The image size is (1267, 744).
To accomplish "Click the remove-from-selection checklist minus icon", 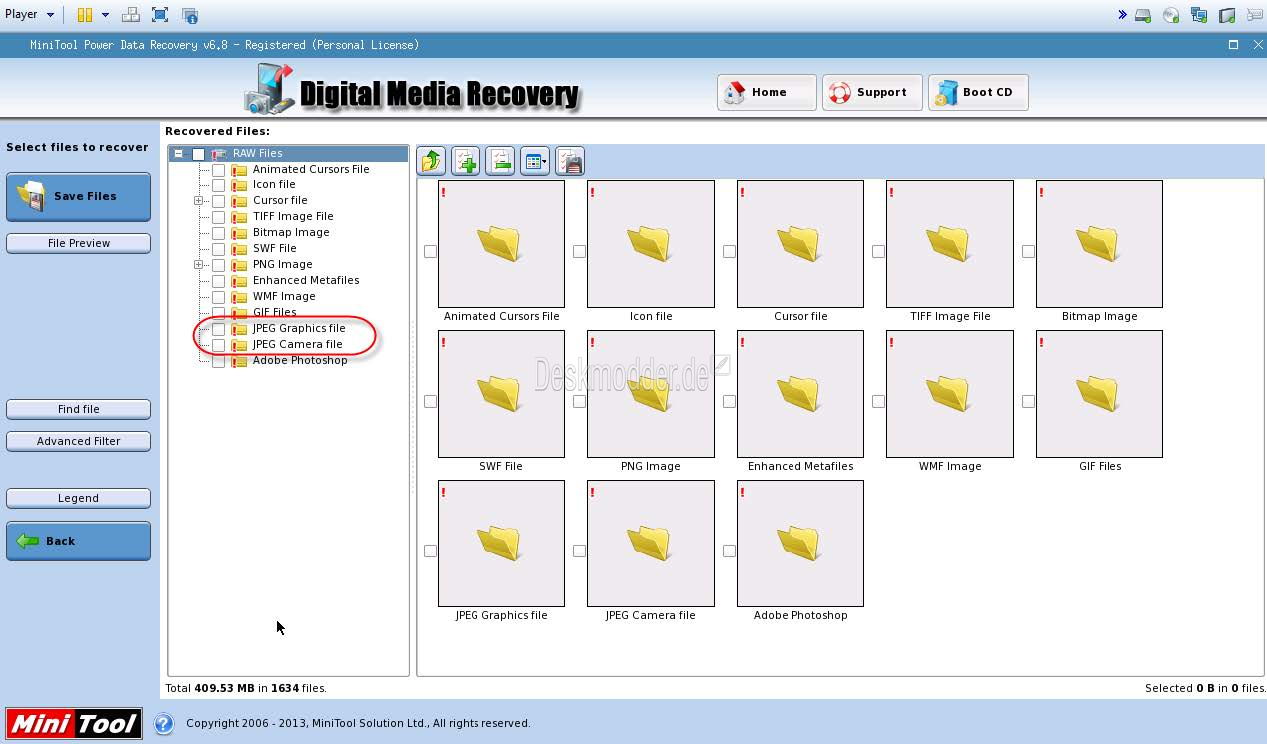I will 501,161.
